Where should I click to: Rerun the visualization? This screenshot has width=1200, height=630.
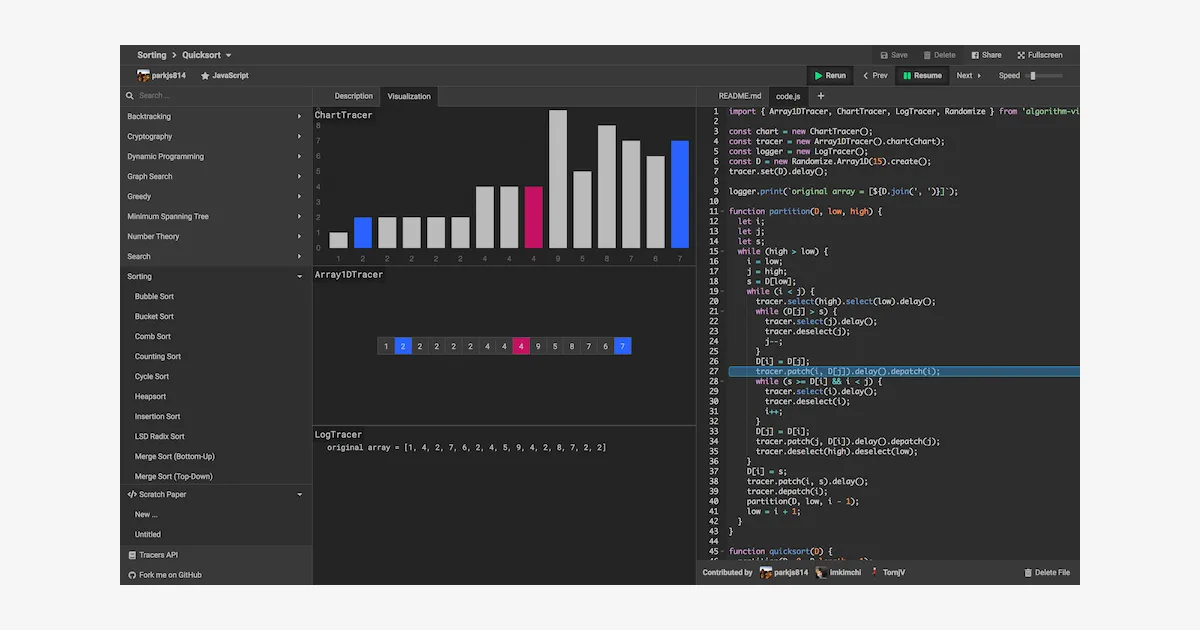pos(830,75)
